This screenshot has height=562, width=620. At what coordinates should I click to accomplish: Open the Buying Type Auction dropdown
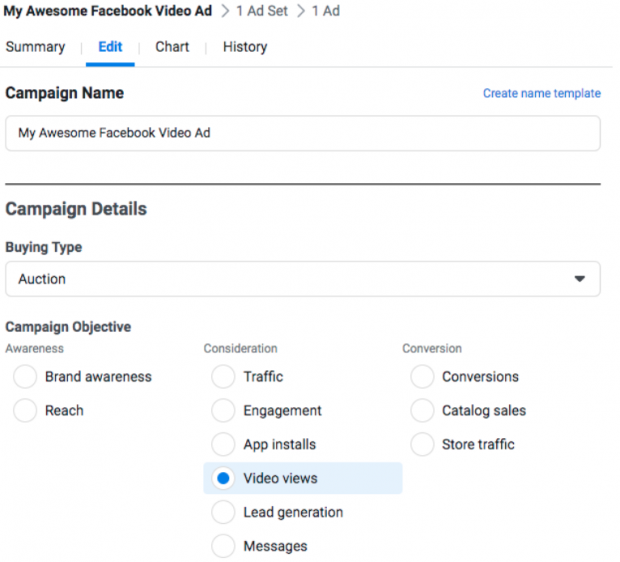pos(303,279)
